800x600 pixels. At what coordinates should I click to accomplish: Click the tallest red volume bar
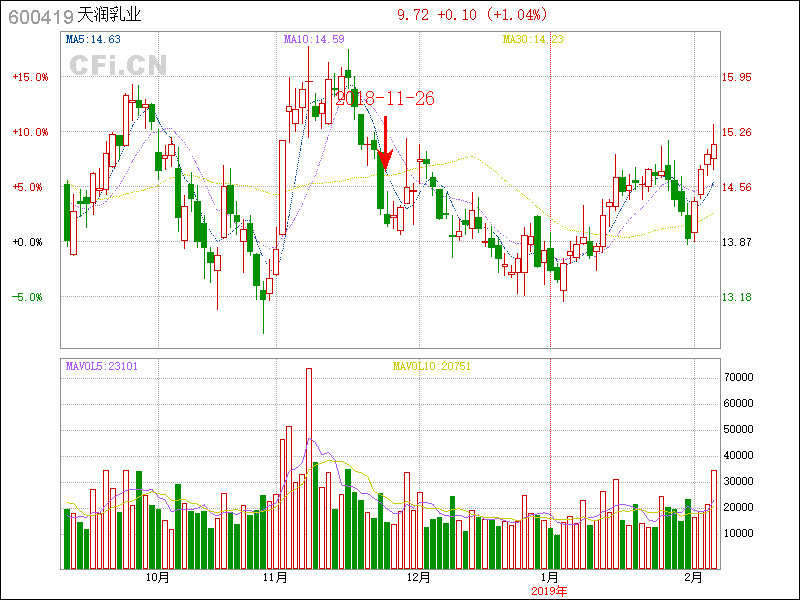tap(309, 468)
